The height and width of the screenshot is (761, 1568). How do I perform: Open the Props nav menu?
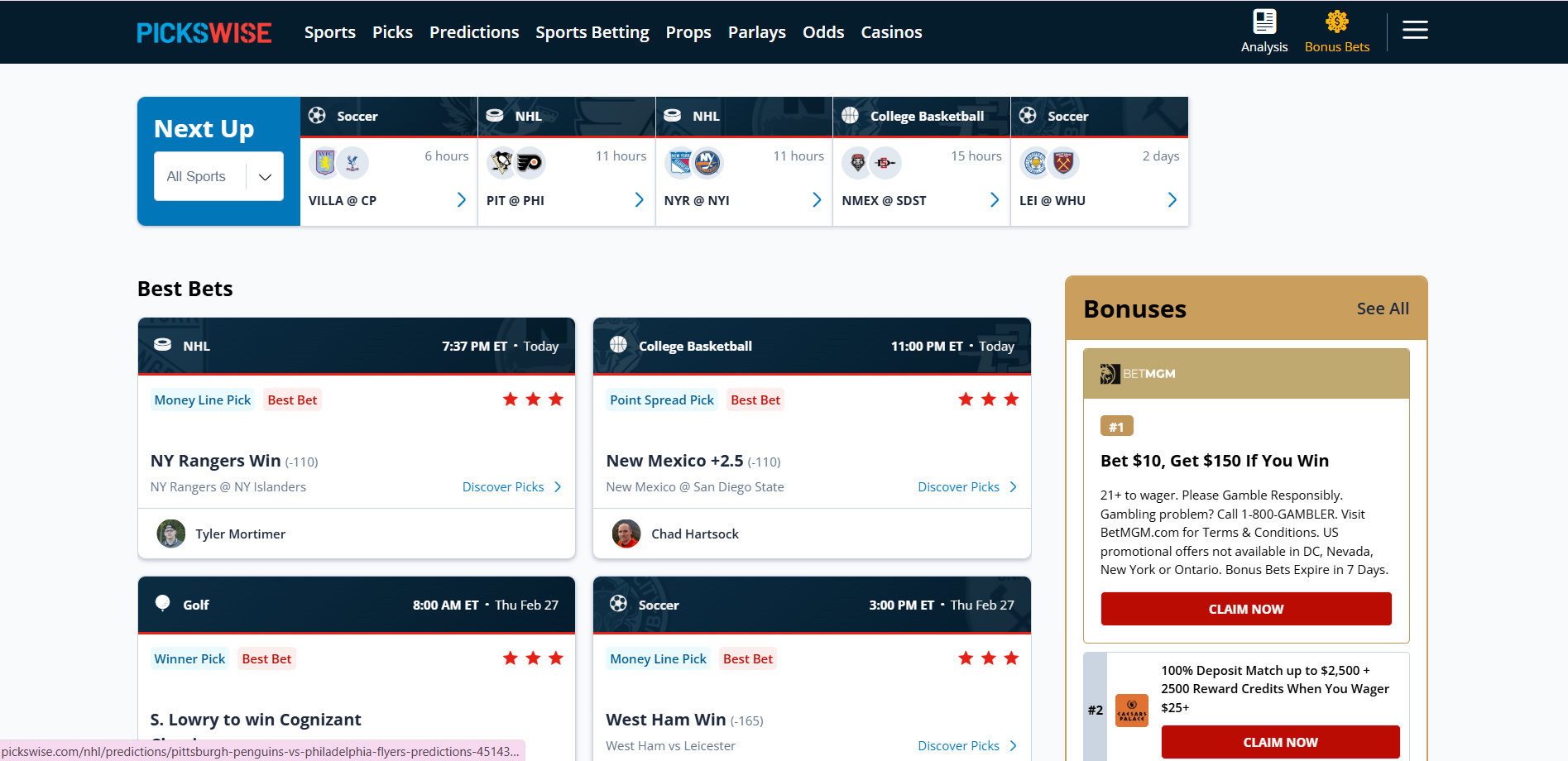coord(688,32)
